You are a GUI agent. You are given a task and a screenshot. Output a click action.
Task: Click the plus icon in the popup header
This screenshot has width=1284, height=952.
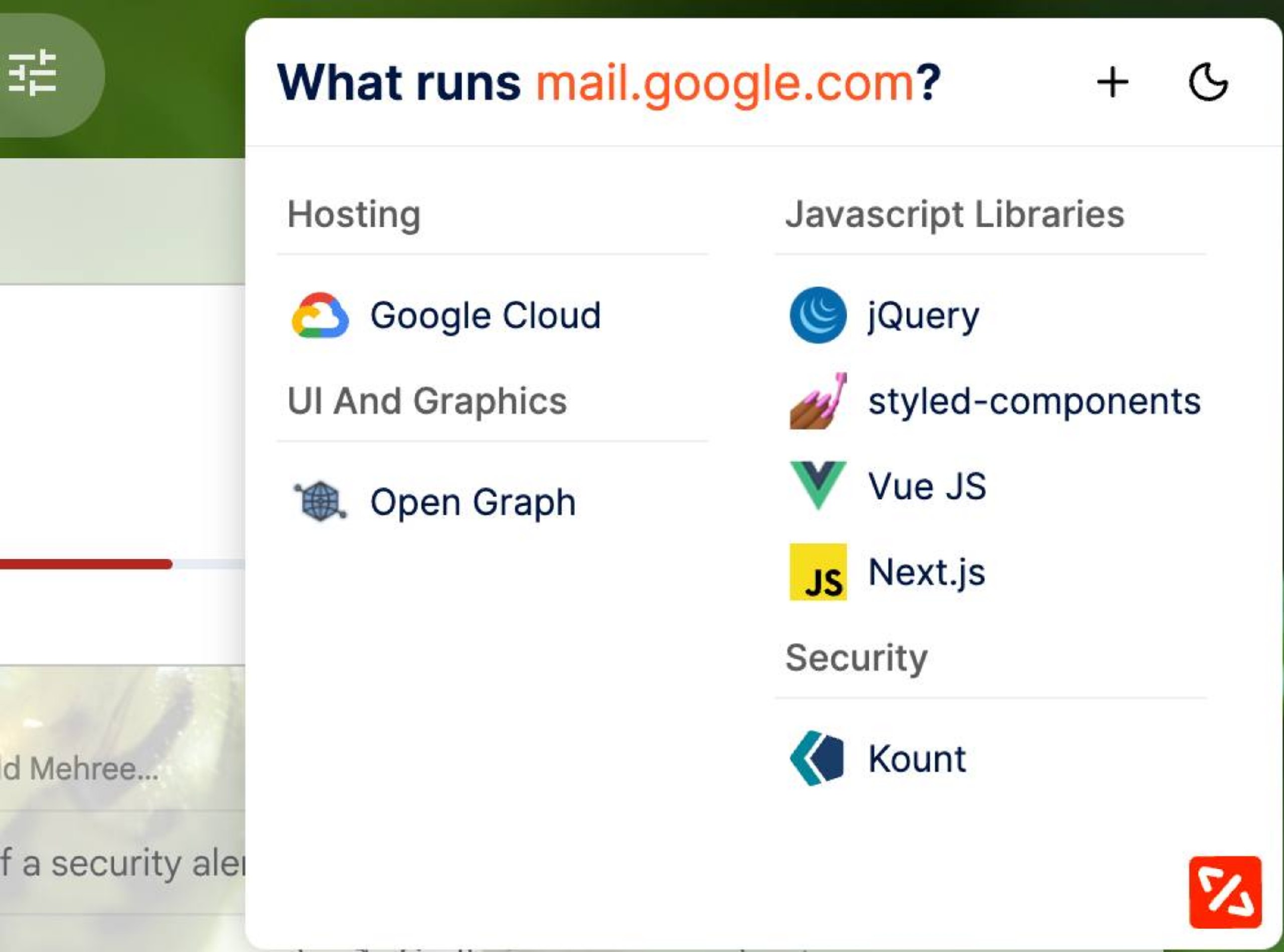[x=1112, y=83]
